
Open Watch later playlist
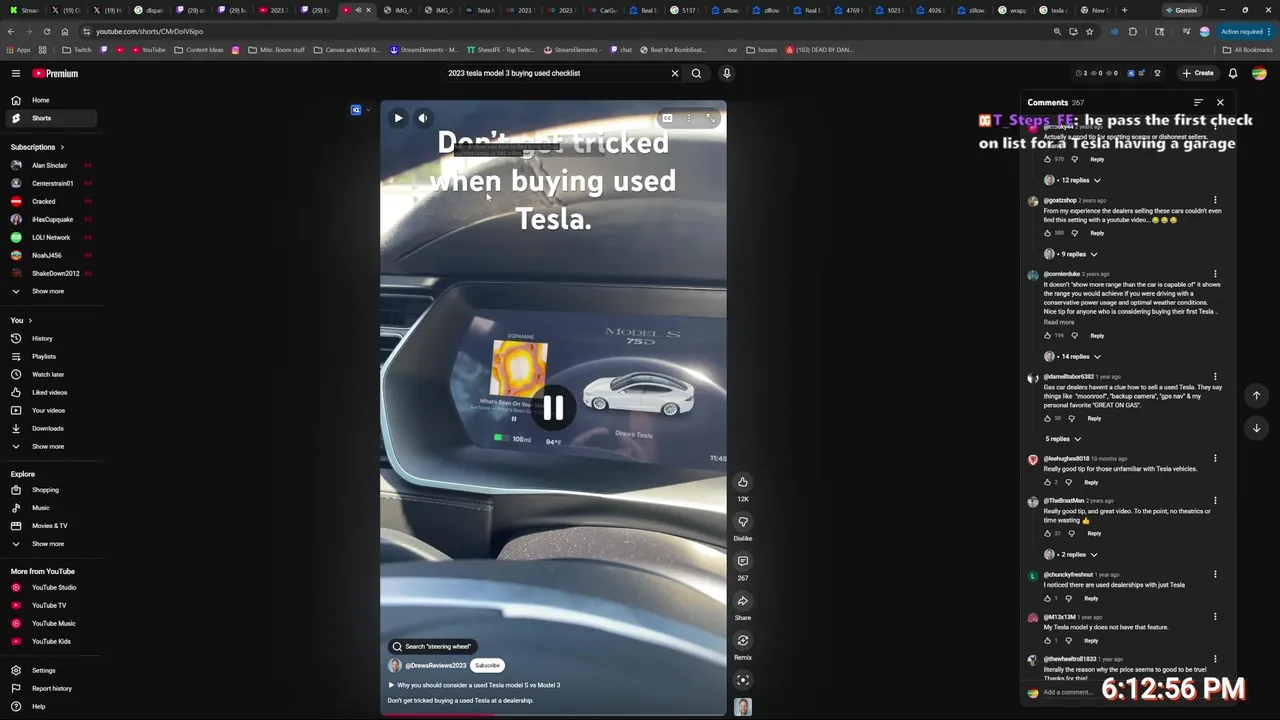pos(50,374)
